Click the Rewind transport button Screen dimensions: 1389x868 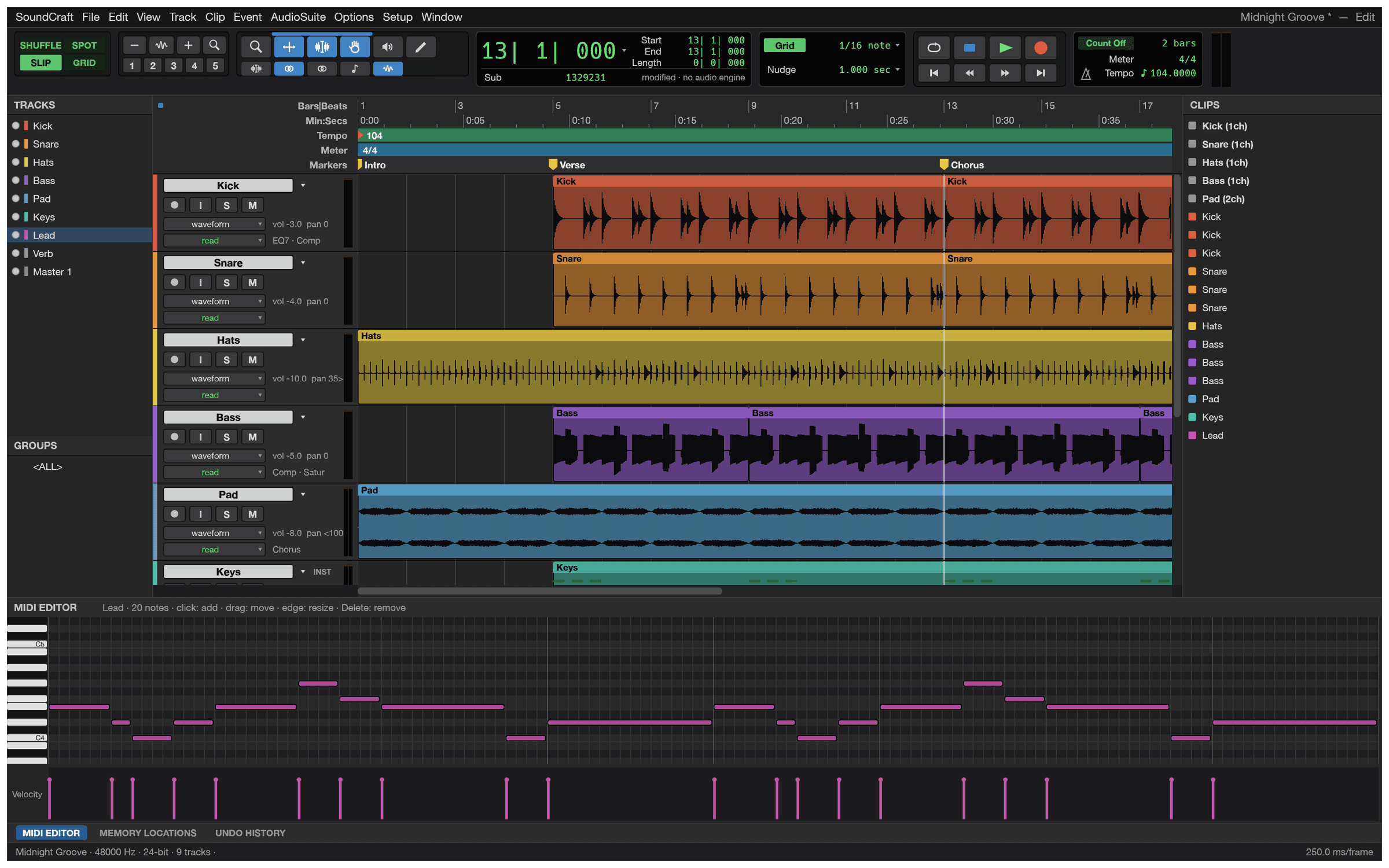tap(969, 73)
